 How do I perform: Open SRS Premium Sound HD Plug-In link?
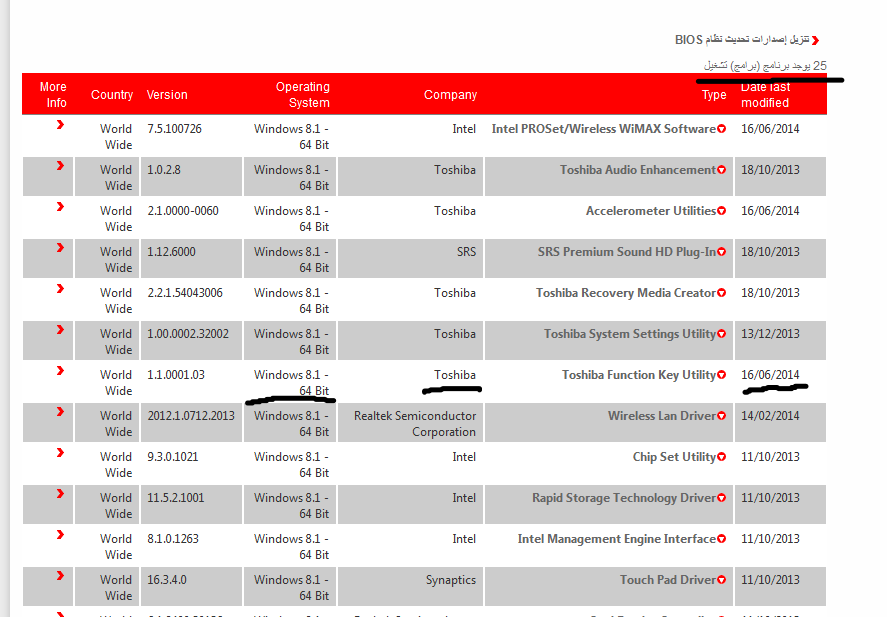tap(627, 252)
